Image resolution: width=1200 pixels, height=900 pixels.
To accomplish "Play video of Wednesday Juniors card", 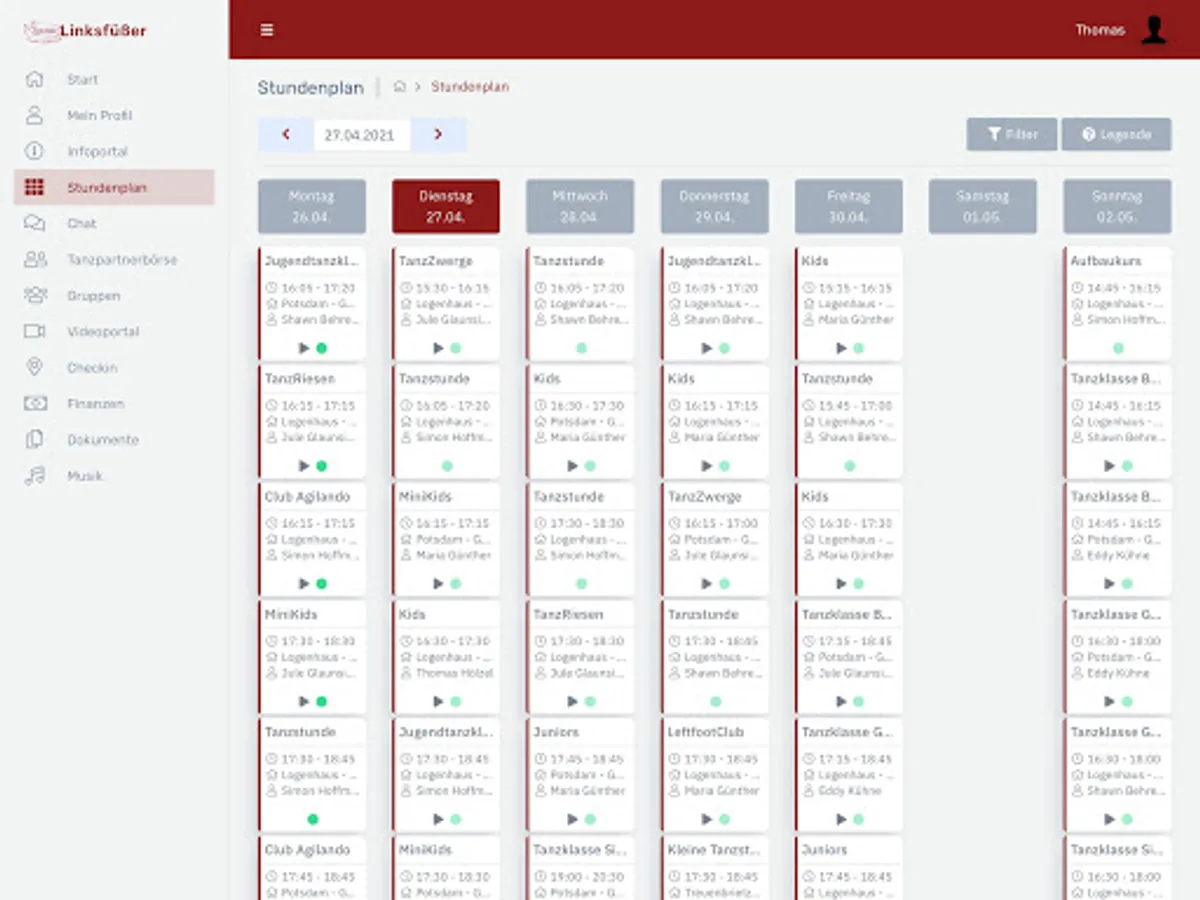I will click(x=572, y=819).
